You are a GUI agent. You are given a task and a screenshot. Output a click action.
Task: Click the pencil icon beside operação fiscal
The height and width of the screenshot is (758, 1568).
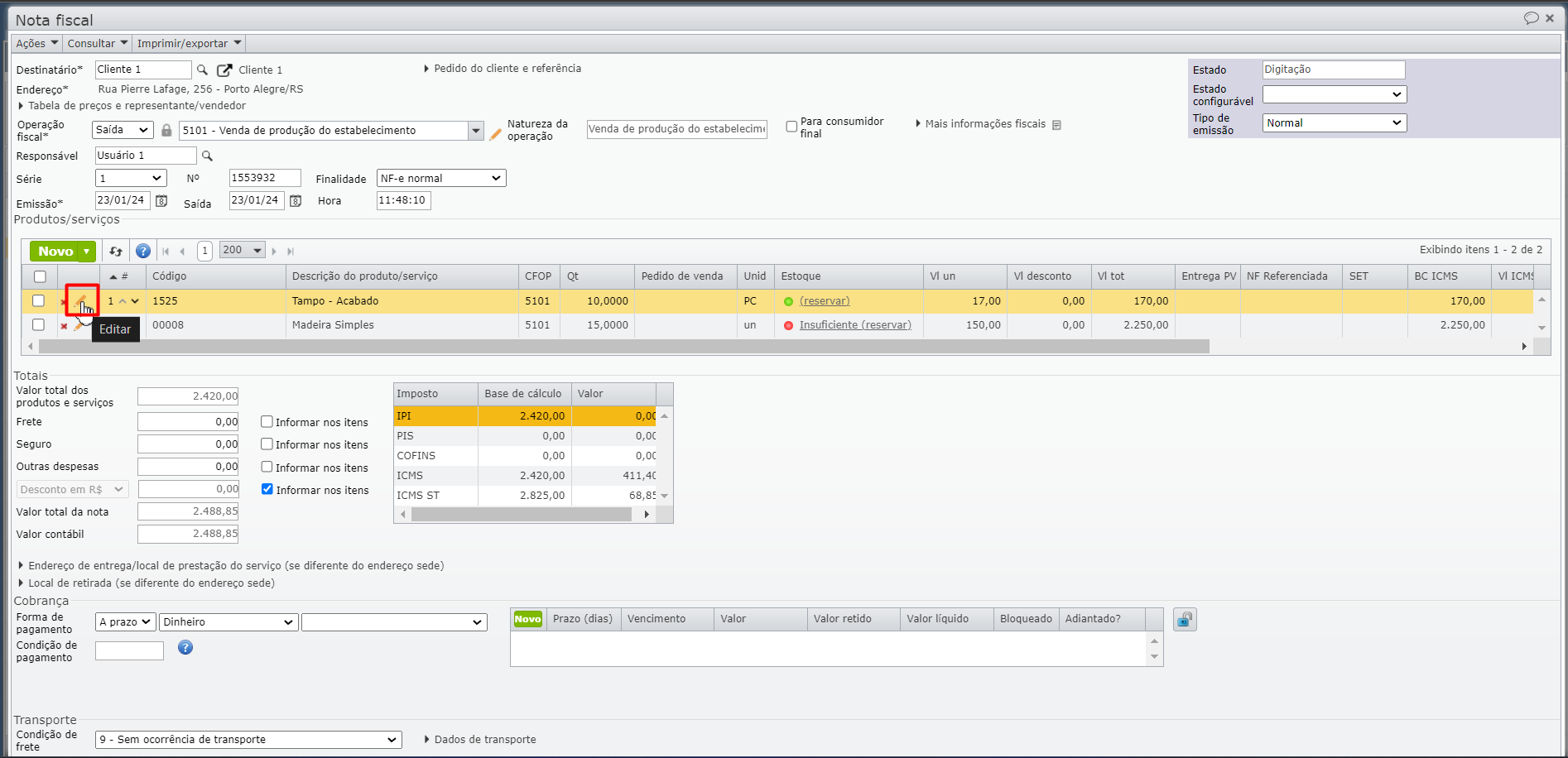[x=496, y=133]
